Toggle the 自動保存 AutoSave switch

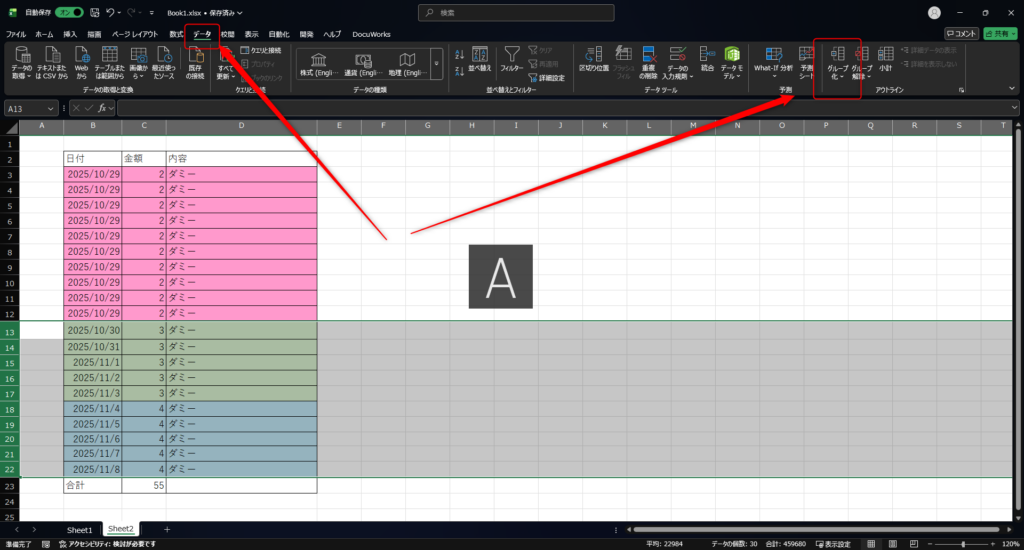click(68, 12)
